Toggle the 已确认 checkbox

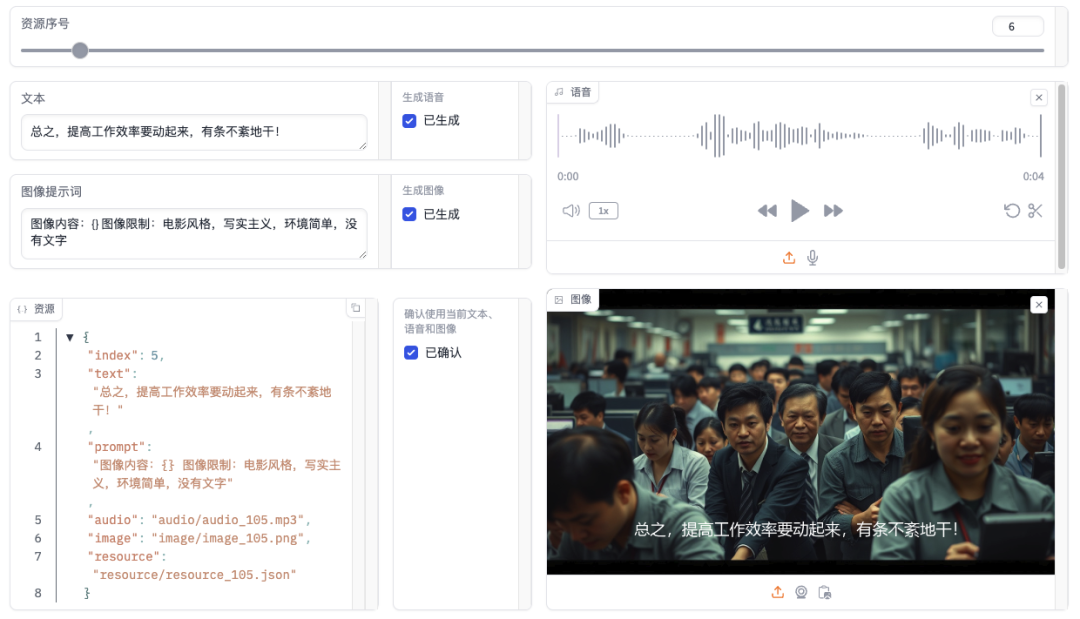tap(411, 353)
